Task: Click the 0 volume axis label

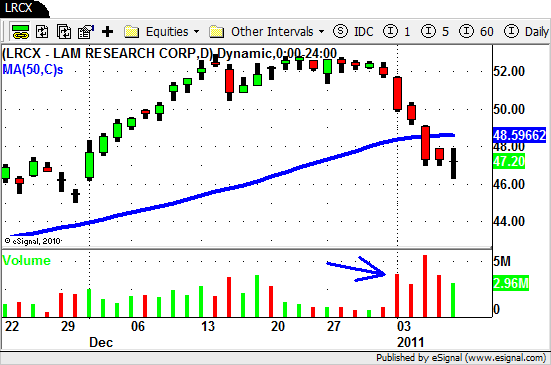Action: (x=496, y=309)
